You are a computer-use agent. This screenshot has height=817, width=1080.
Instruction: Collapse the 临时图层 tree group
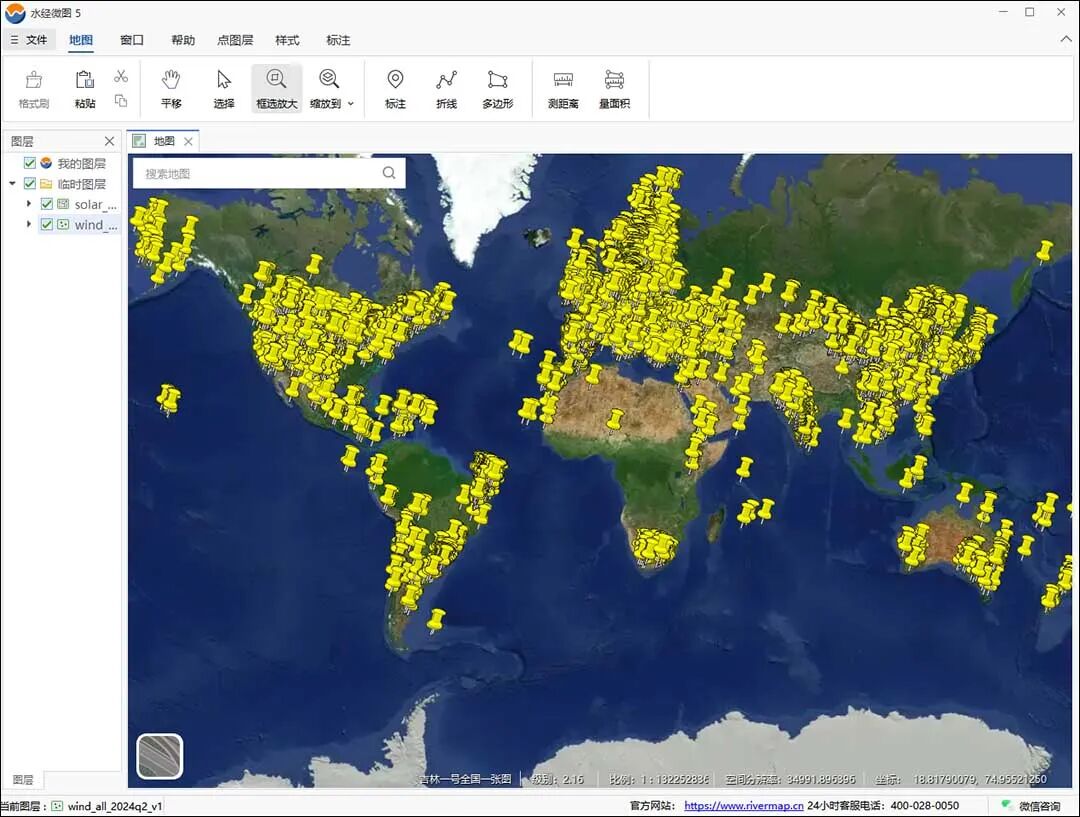(12, 183)
